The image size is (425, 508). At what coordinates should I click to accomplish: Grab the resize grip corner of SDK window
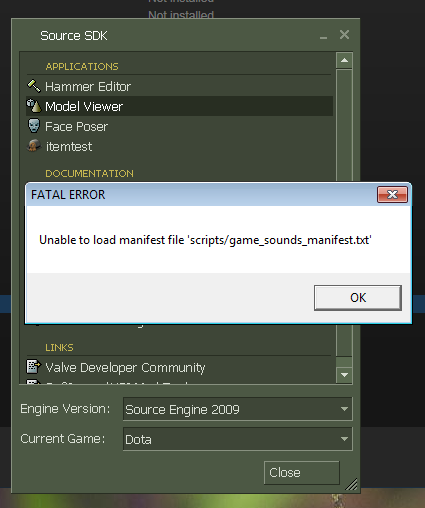click(351, 485)
